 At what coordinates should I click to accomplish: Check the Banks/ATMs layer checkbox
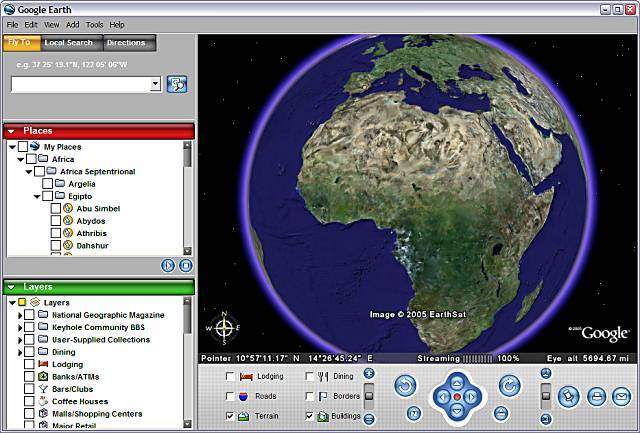pos(29,376)
